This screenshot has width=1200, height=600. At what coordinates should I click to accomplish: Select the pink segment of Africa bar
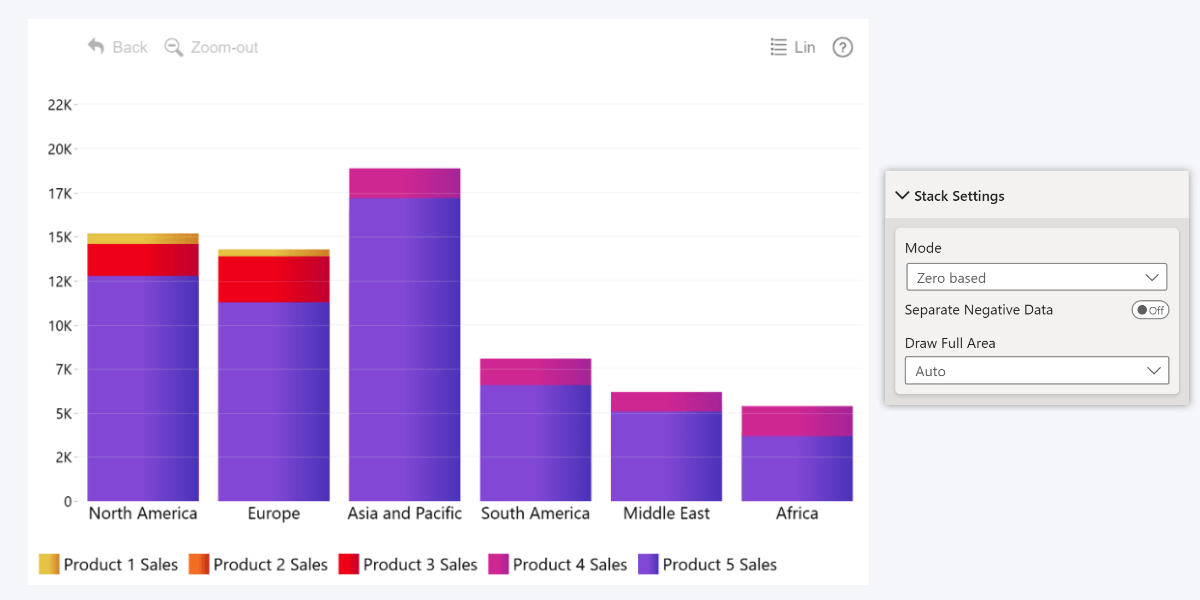(x=797, y=421)
